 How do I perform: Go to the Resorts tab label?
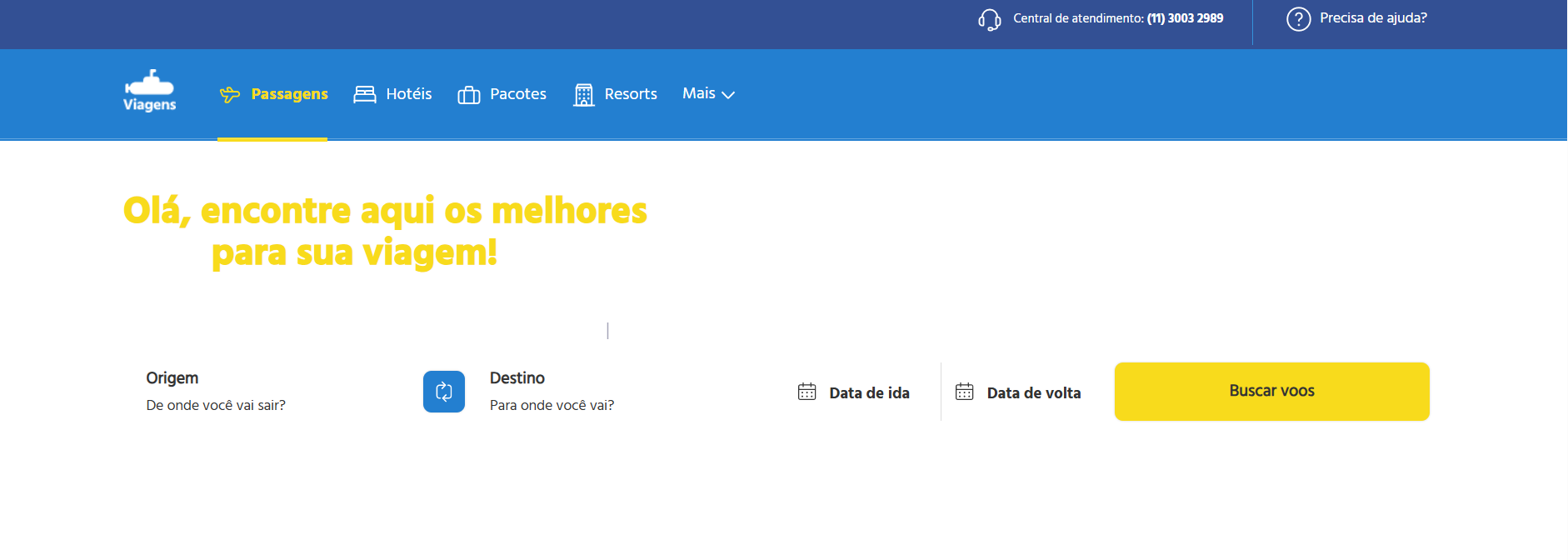(631, 94)
